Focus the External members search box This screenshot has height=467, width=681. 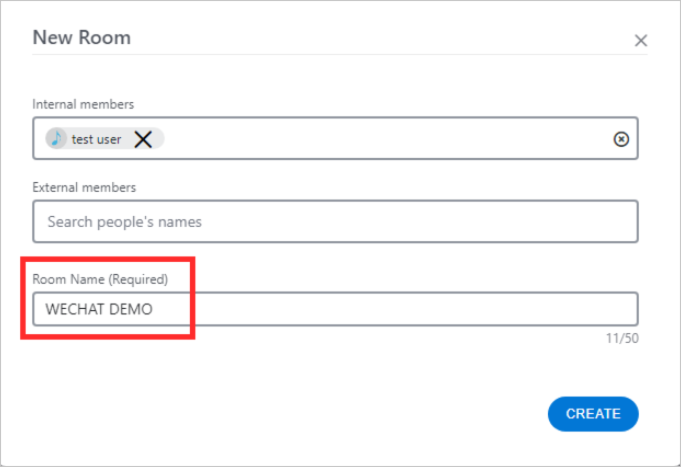[335, 222]
